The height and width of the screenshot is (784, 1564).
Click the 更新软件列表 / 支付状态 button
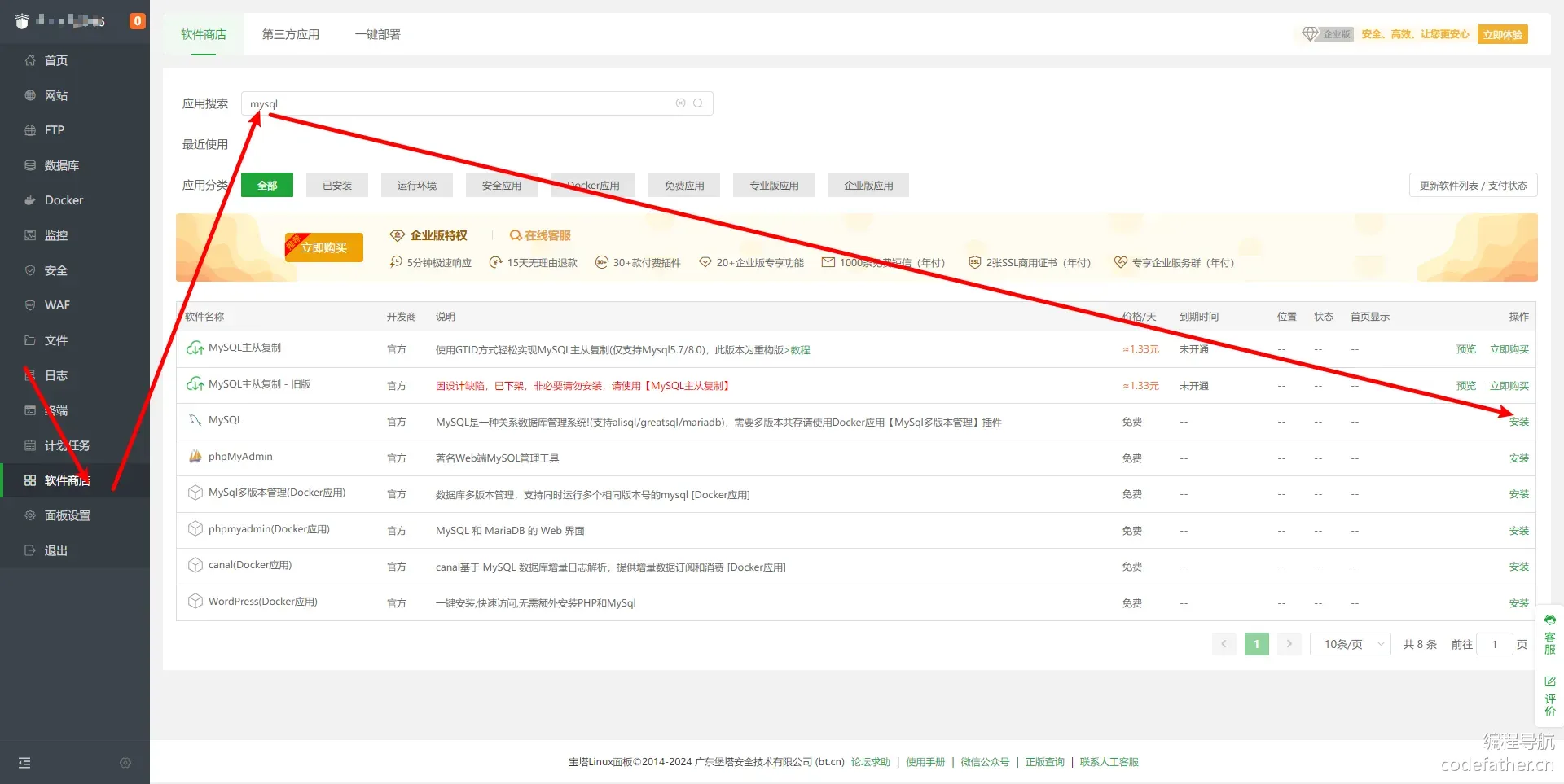click(x=1473, y=186)
